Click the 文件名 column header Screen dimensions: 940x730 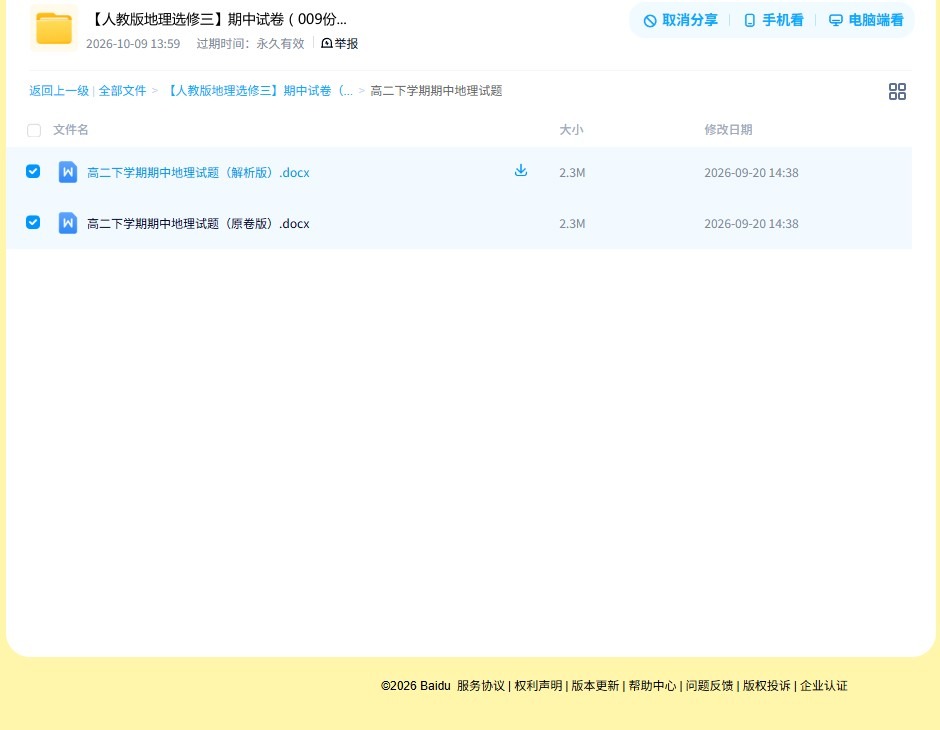click(x=71, y=129)
